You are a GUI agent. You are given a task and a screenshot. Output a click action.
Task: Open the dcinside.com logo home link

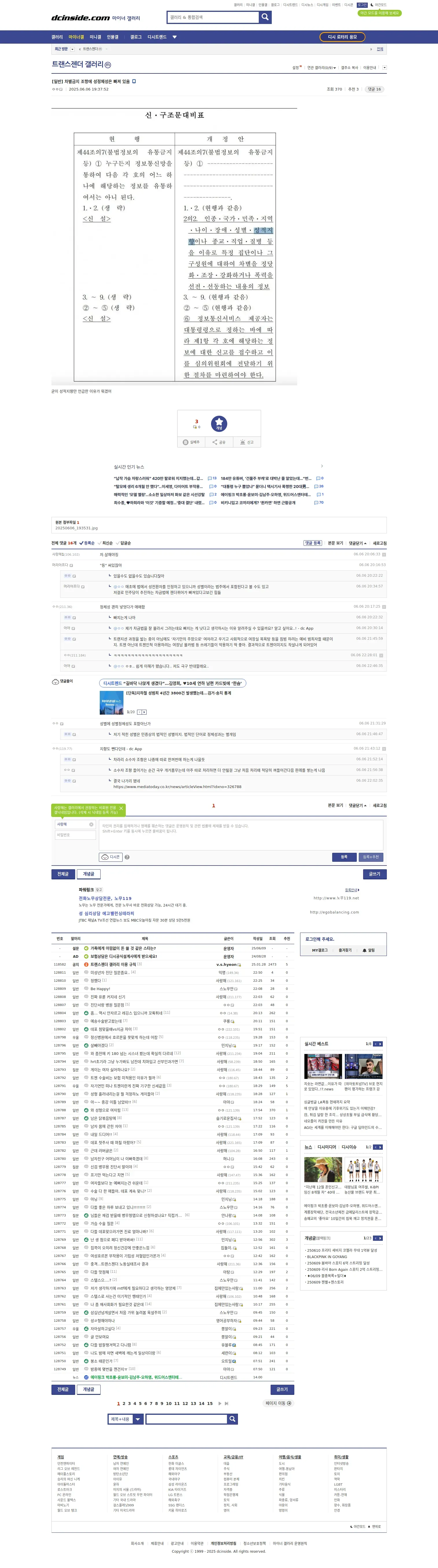pos(80,18)
